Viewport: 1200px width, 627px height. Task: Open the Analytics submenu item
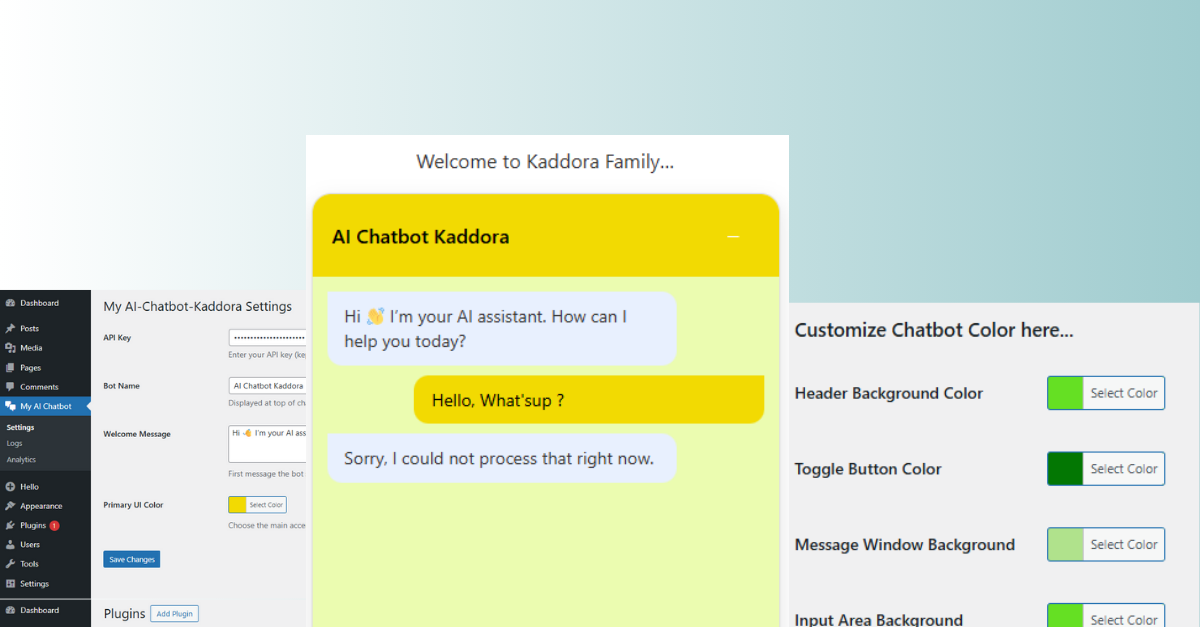tap(21, 460)
